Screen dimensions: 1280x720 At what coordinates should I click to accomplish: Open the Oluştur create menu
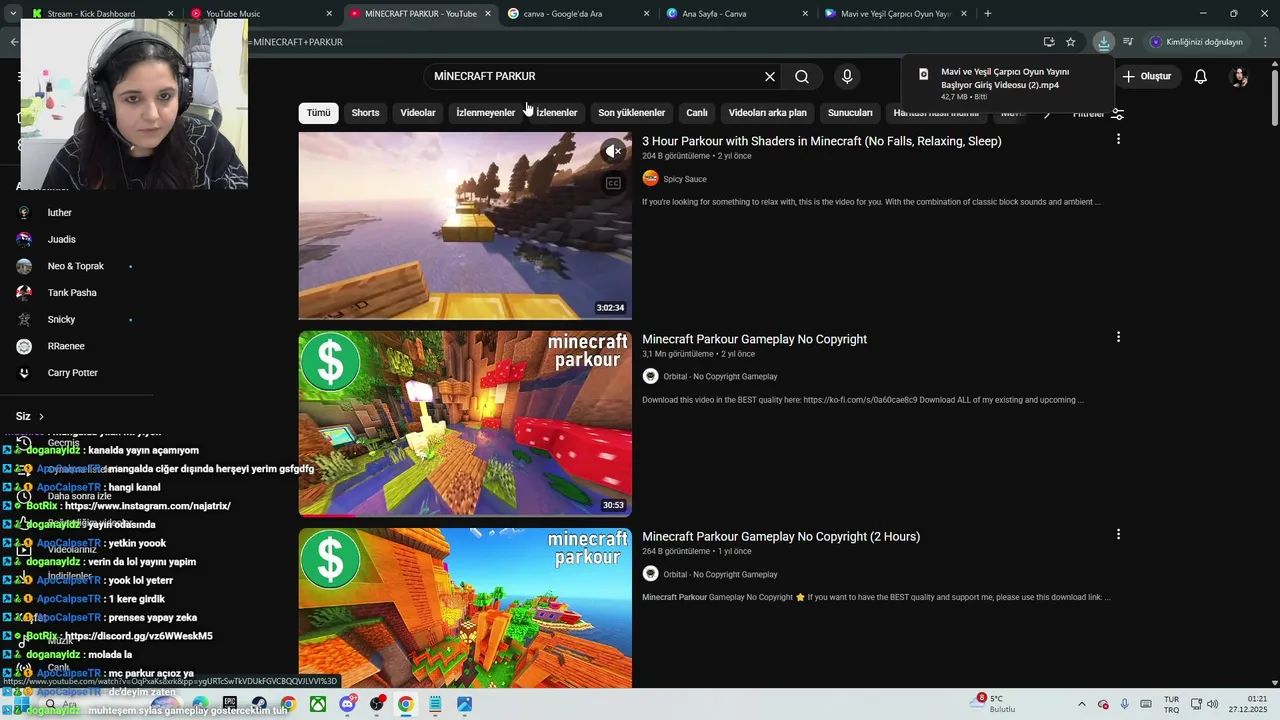click(1146, 76)
